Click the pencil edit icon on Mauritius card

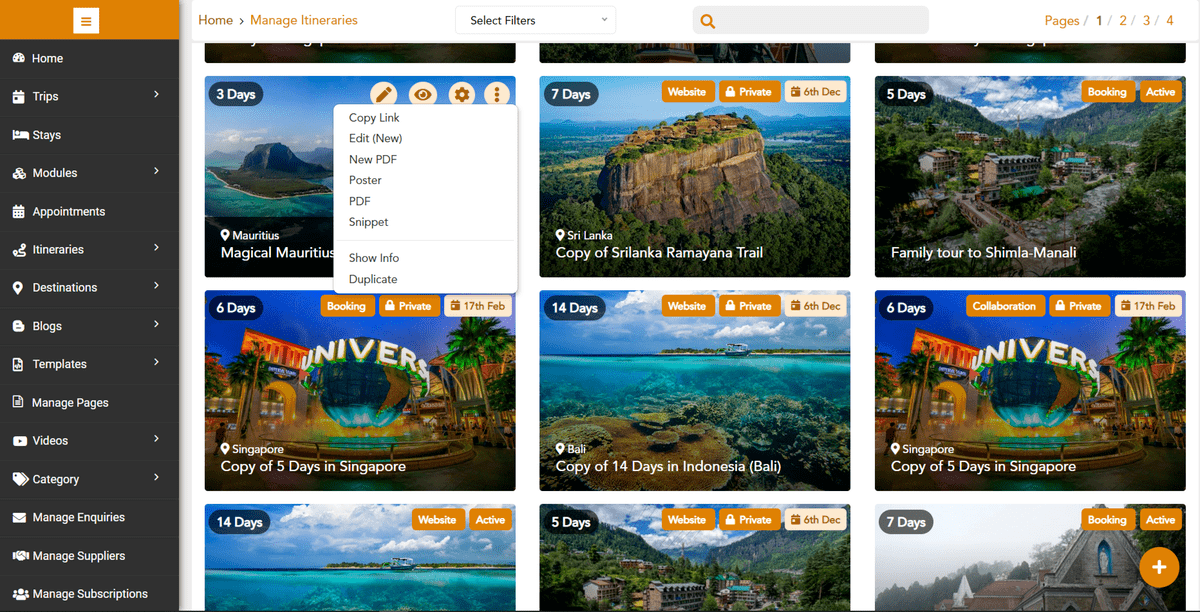coord(384,94)
